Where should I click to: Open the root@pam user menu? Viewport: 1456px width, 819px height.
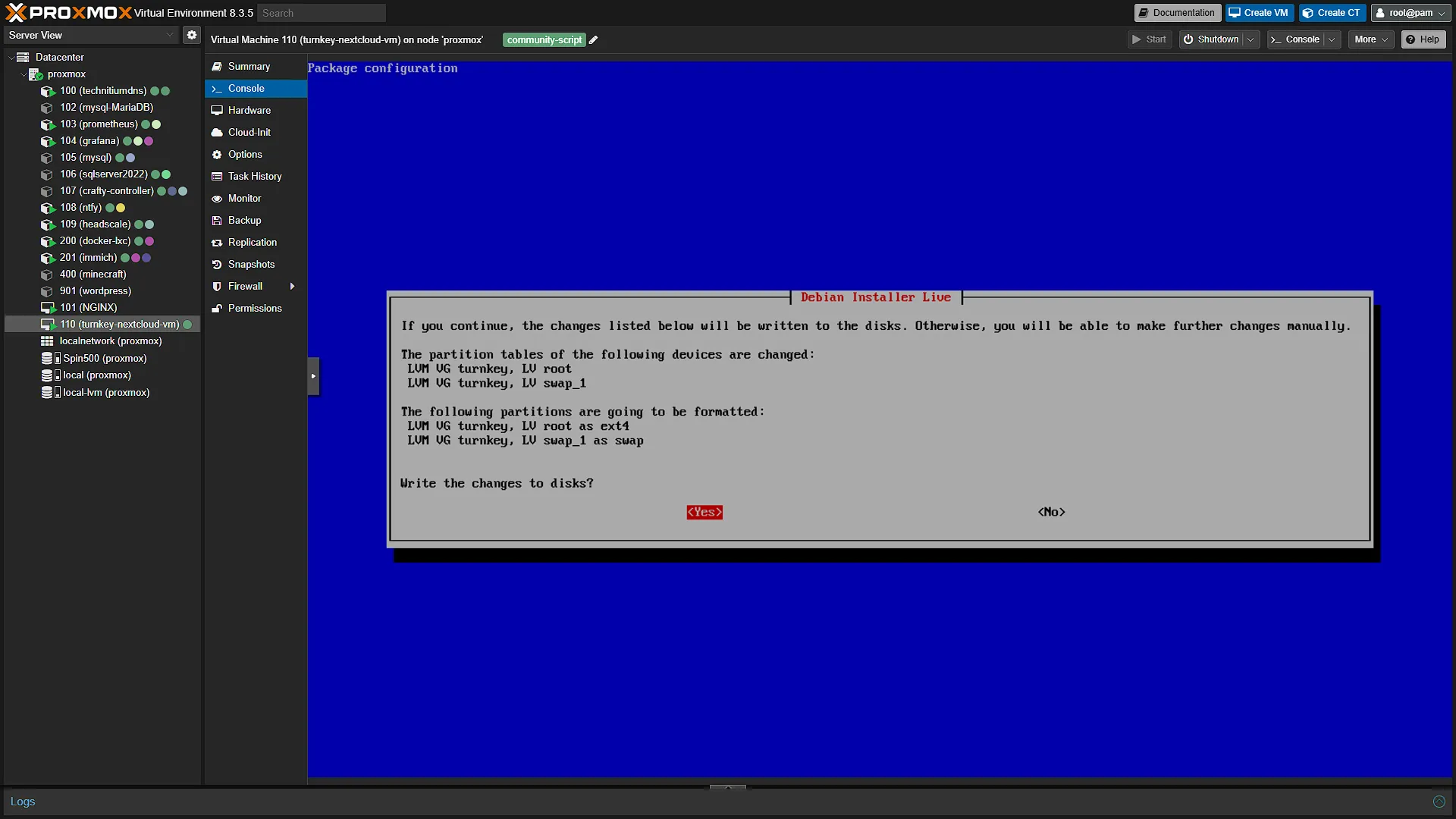pyautogui.click(x=1410, y=13)
